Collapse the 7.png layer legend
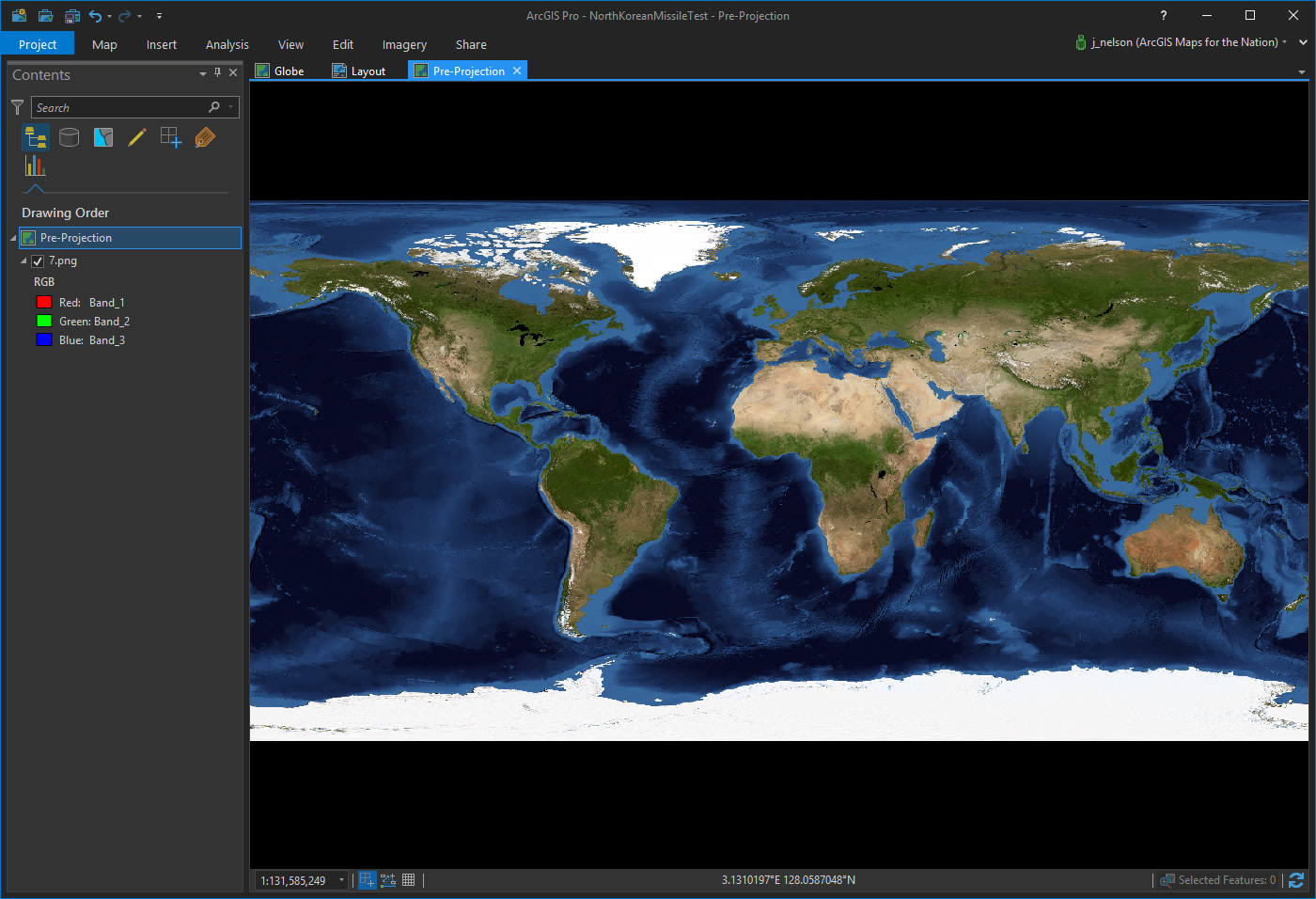This screenshot has height=899, width=1316. click(x=24, y=261)
